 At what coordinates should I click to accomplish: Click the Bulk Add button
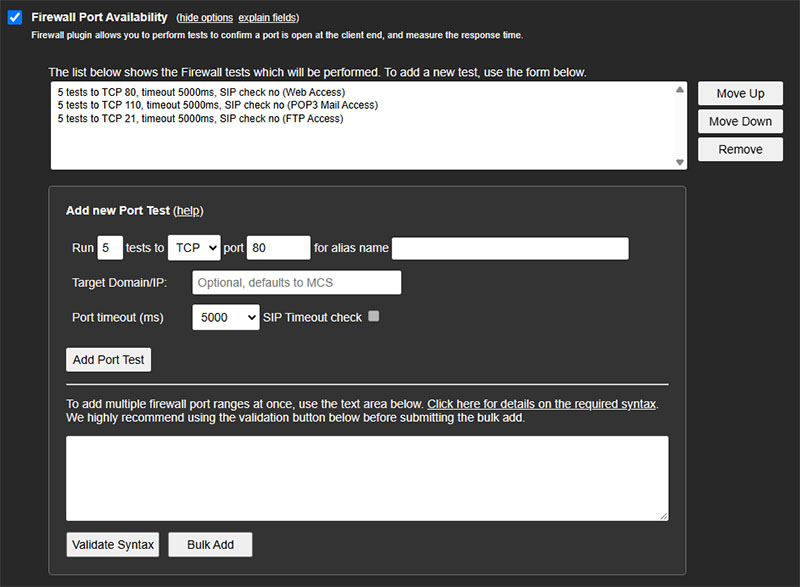tap(210, 544)
